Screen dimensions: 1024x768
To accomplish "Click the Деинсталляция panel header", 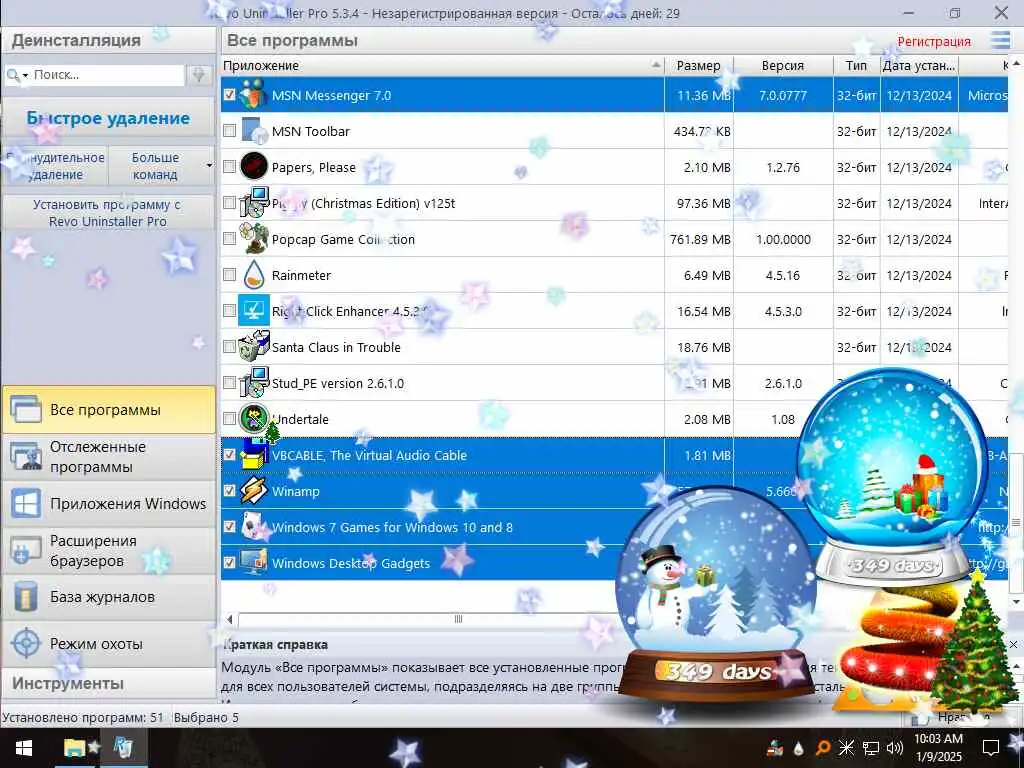I will tap(108, 40).
